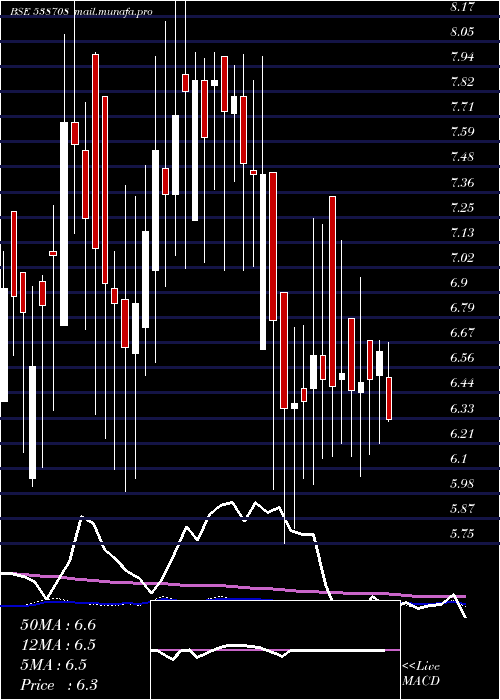
Task: Click the 12MA : 6.5 reading
Action: [58, 645]
